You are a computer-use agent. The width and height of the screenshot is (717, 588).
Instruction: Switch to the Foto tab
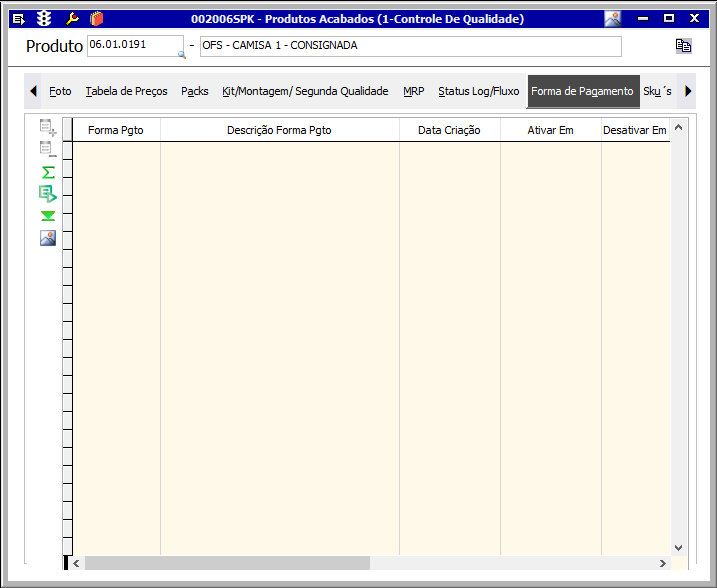tap(60, 91)
